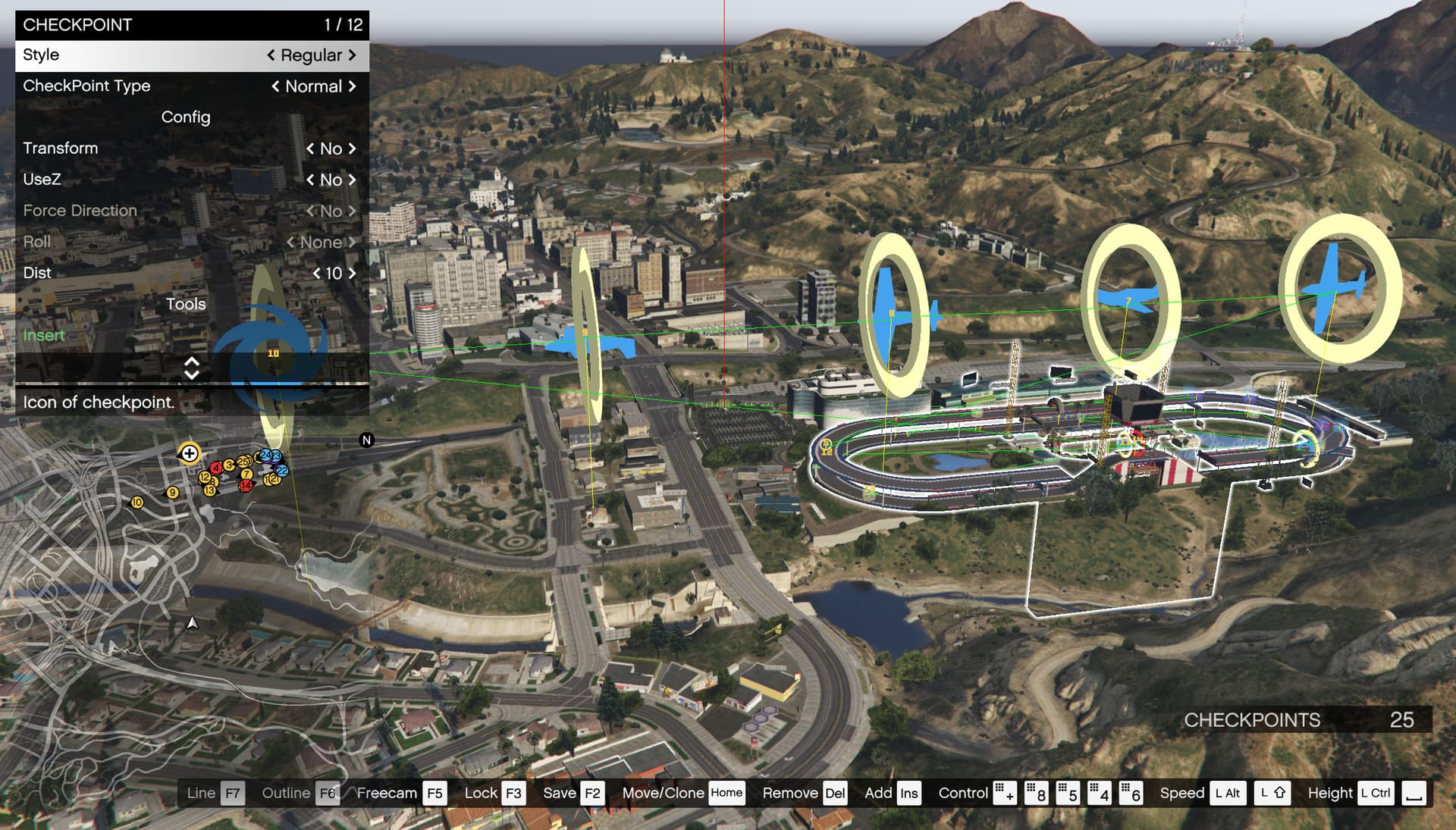1456x830 pixels.
Task: Click the numpad 5 Control key icon
Action: [1068, 793]
